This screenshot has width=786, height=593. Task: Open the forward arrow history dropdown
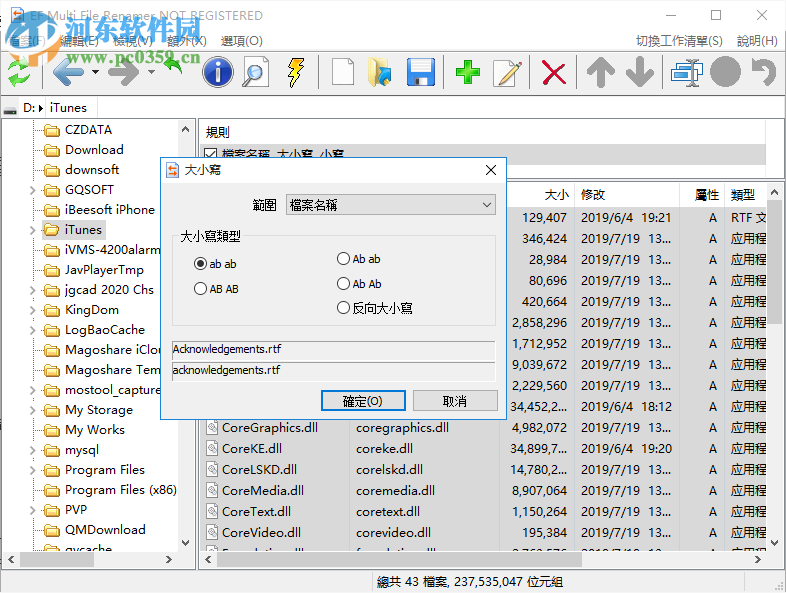coord(151,72)
